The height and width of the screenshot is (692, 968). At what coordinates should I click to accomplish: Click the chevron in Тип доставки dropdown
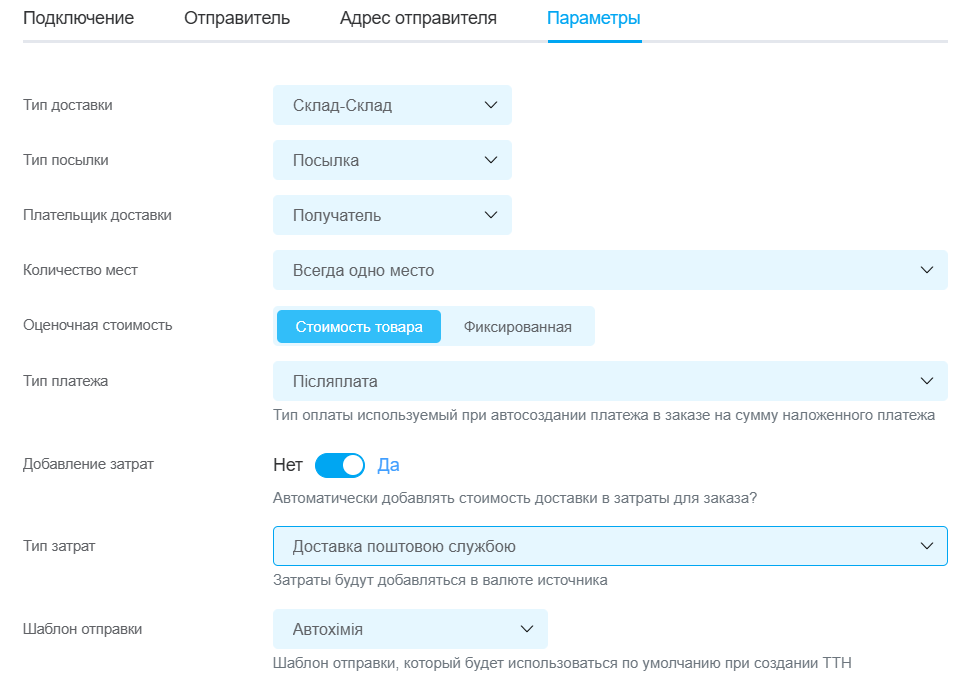pos(491,105)
